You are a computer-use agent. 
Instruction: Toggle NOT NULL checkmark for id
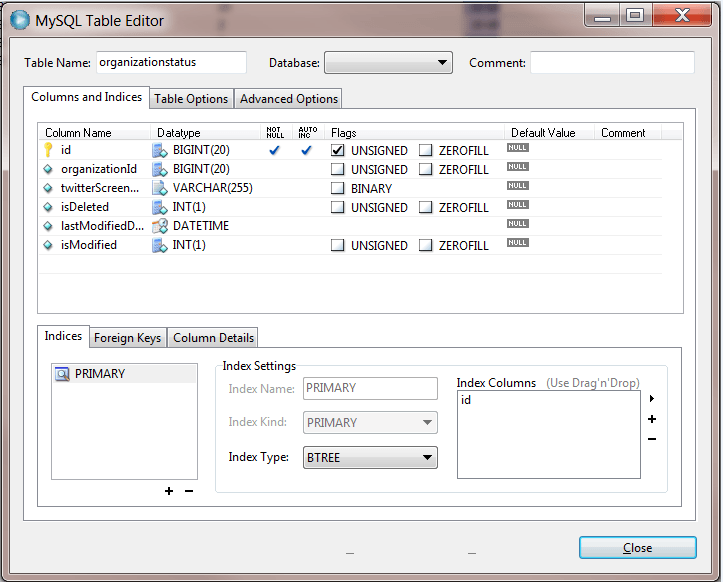[x=275, y=150]
